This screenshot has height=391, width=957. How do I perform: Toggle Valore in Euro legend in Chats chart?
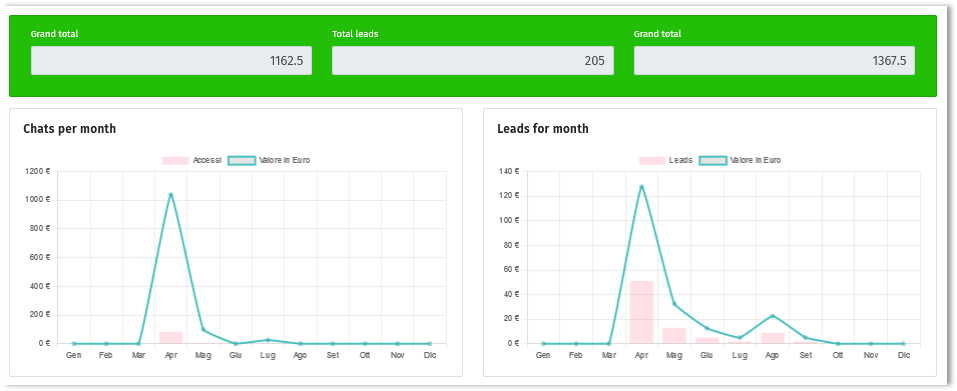pyautogui.click(x=269, y=160)
